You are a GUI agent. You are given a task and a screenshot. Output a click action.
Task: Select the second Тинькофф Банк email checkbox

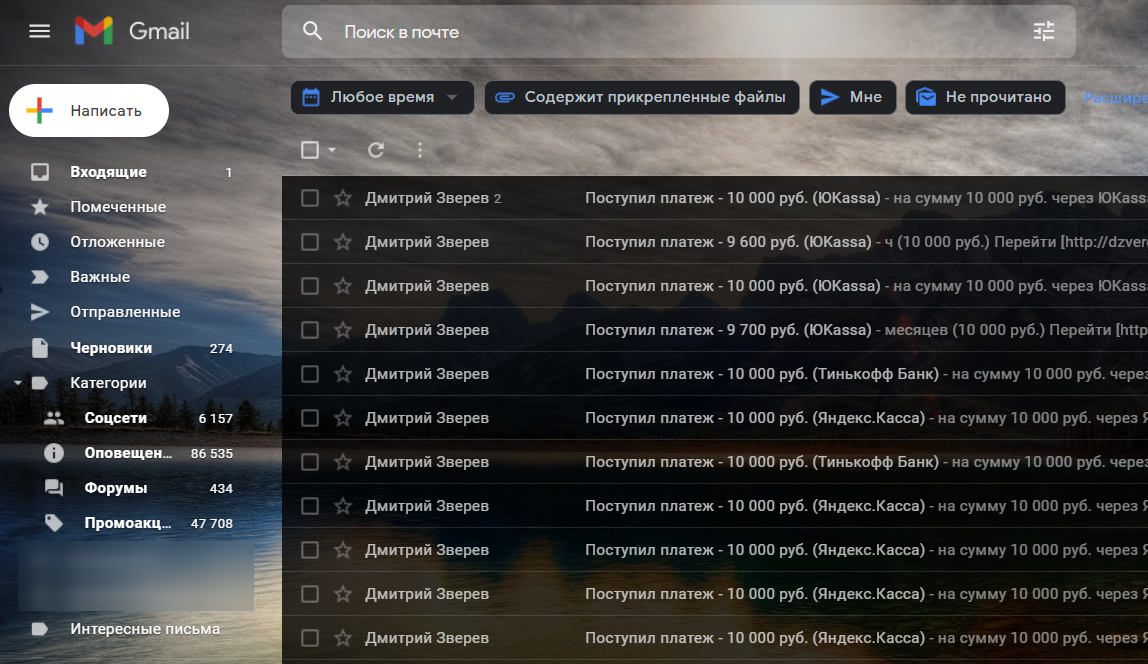310,462
